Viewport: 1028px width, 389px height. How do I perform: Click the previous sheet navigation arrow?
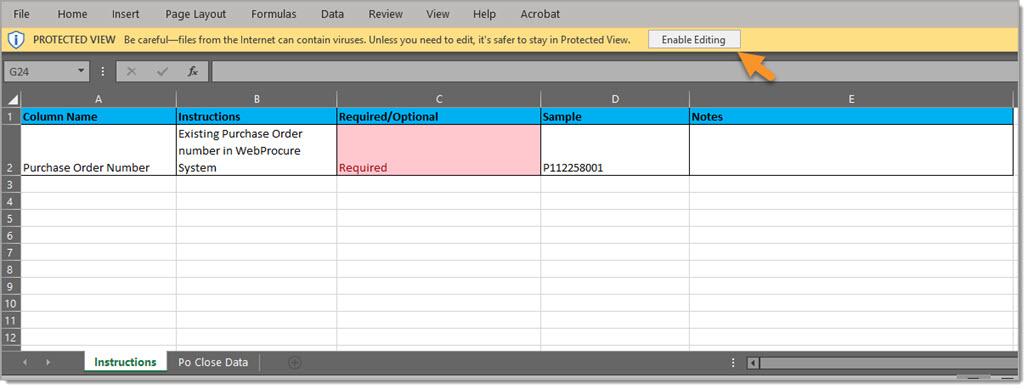tap(25, 362)
